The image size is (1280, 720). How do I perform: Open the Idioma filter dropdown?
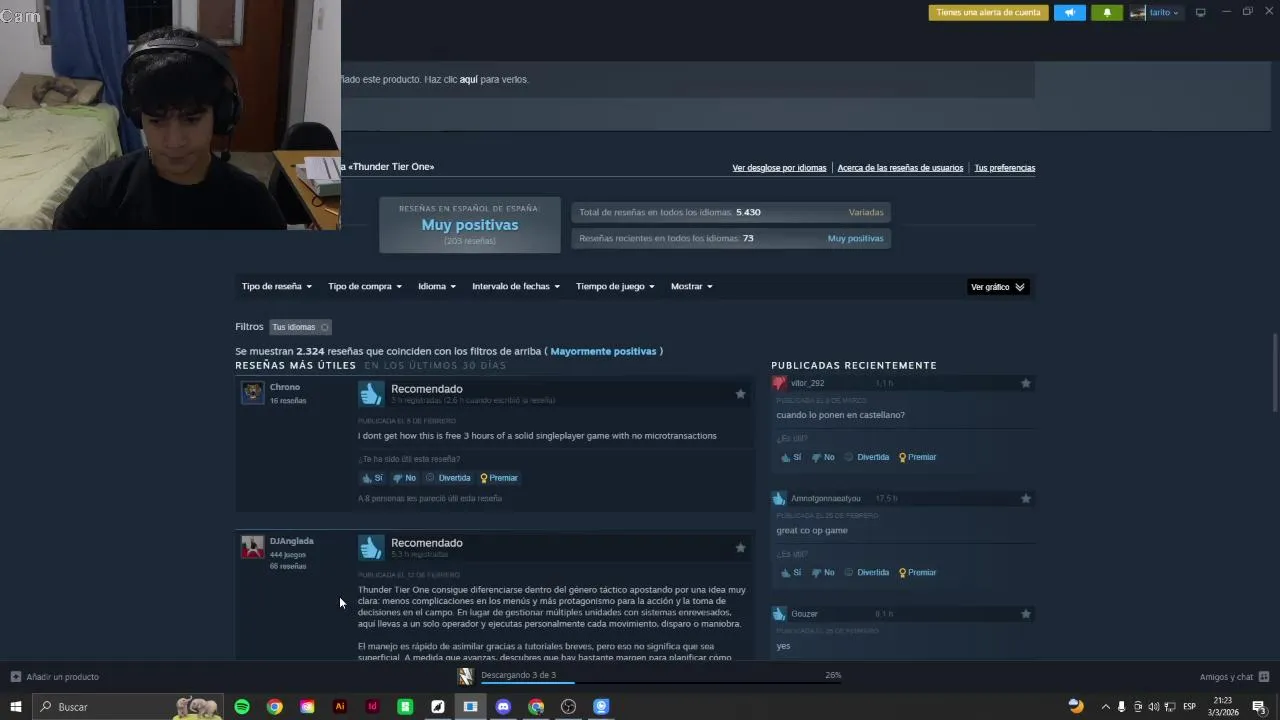[x=437, y=286]
